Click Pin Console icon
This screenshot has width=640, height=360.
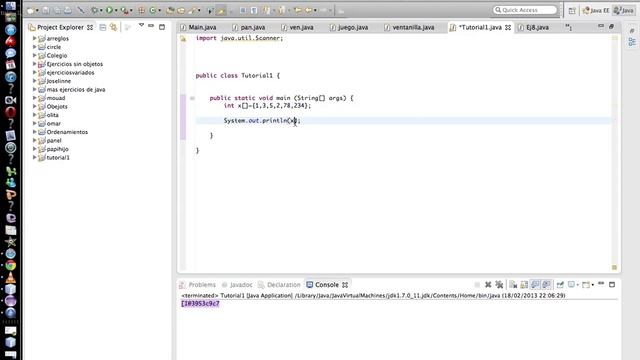560,284
